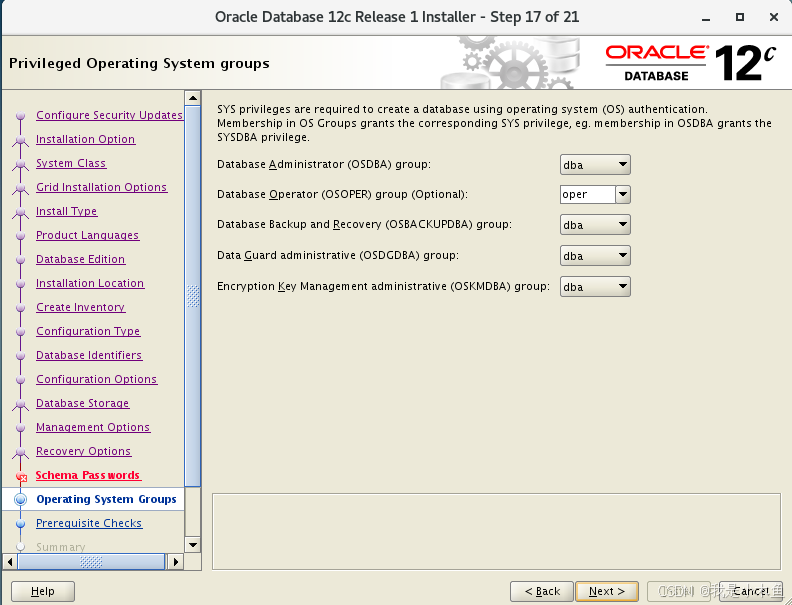Viewport: 792px width, 605px height.
Task: Maximize the installer window
Action: point(740,17)
